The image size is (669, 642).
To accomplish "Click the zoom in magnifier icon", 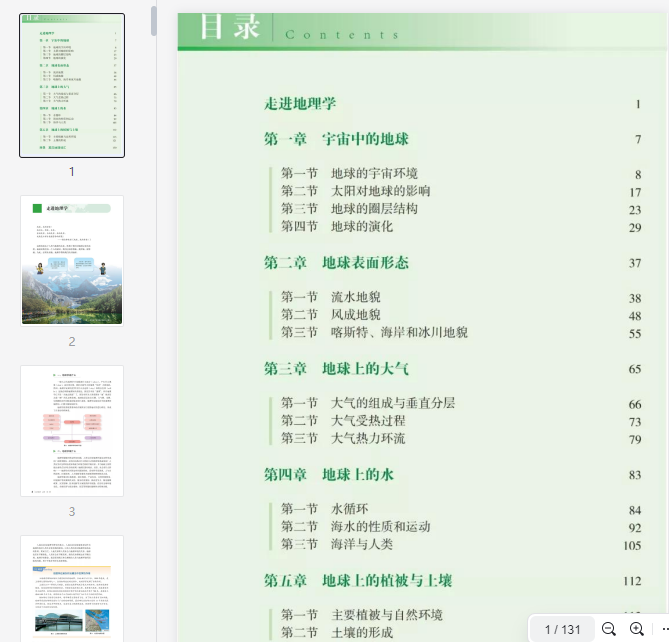I will 637,629.
